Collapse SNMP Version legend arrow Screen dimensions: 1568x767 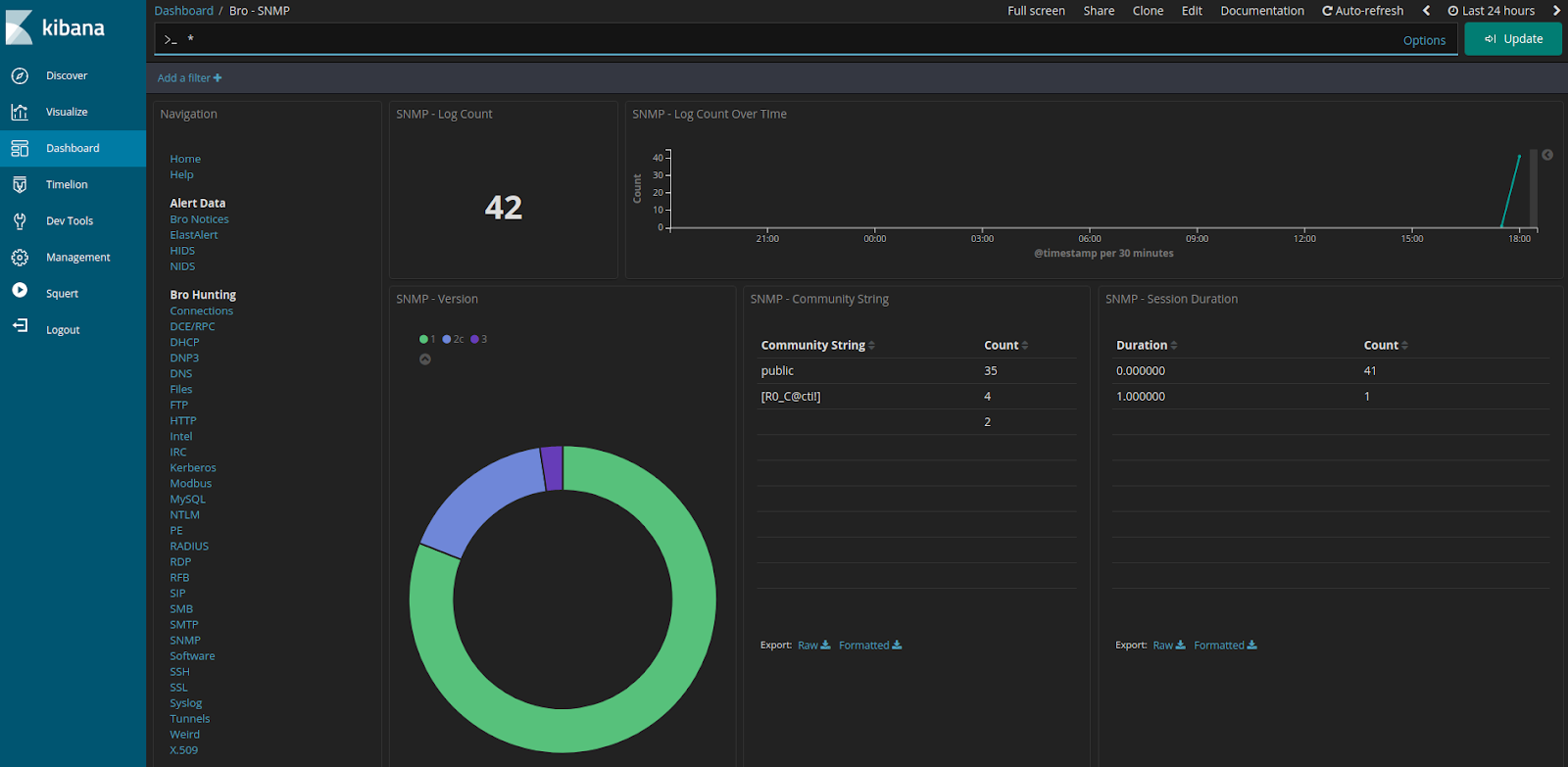tap(425, 360)
